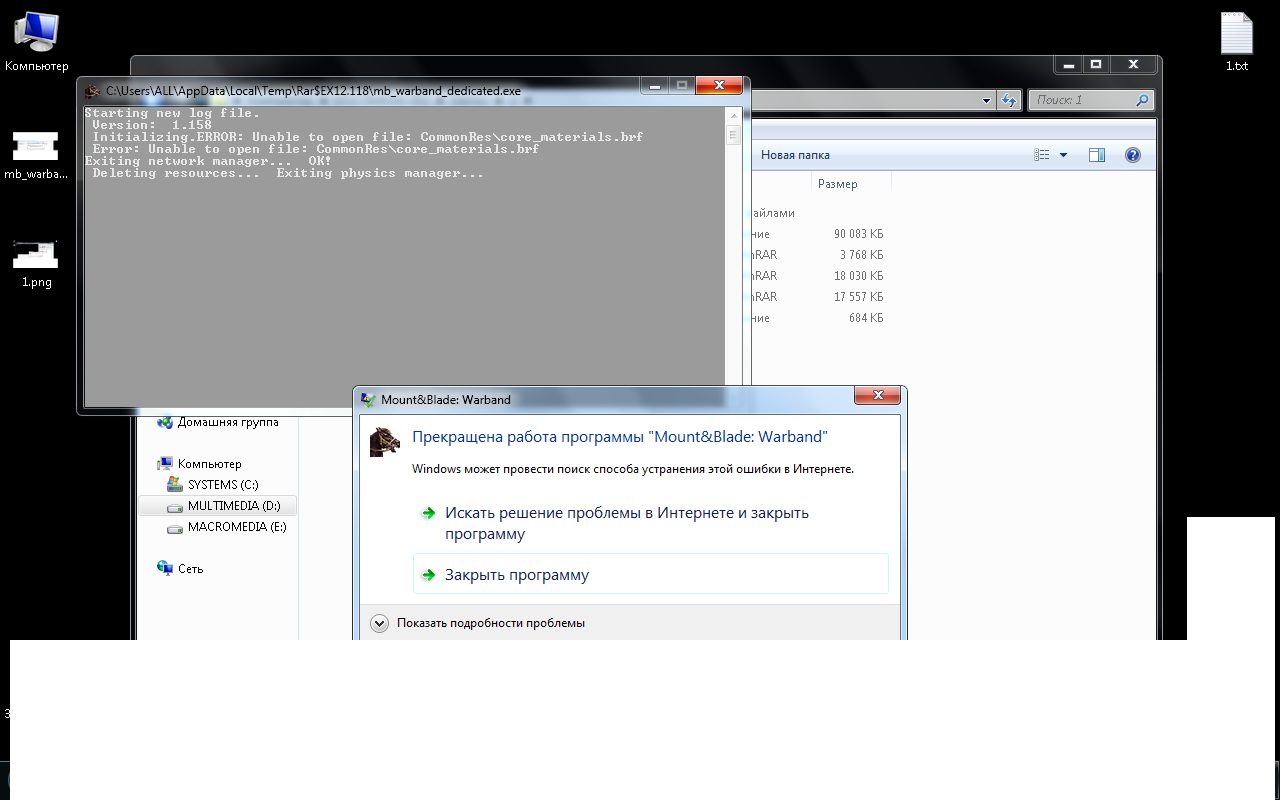
Task: Click Сеть in navigation pane
Action: (x=190, y=569)
